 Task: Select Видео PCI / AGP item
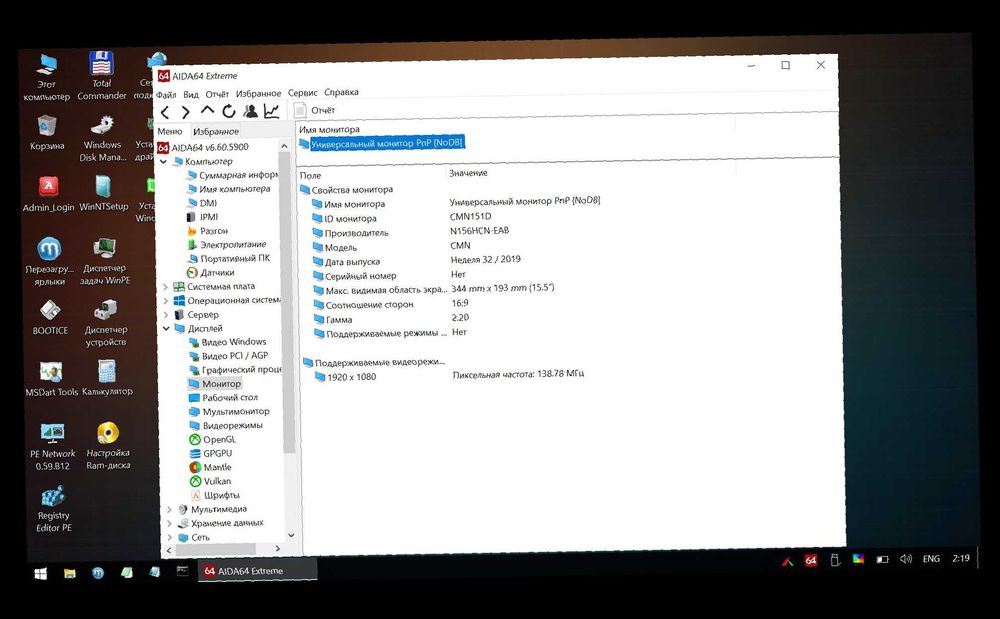(x=229, y=356)
